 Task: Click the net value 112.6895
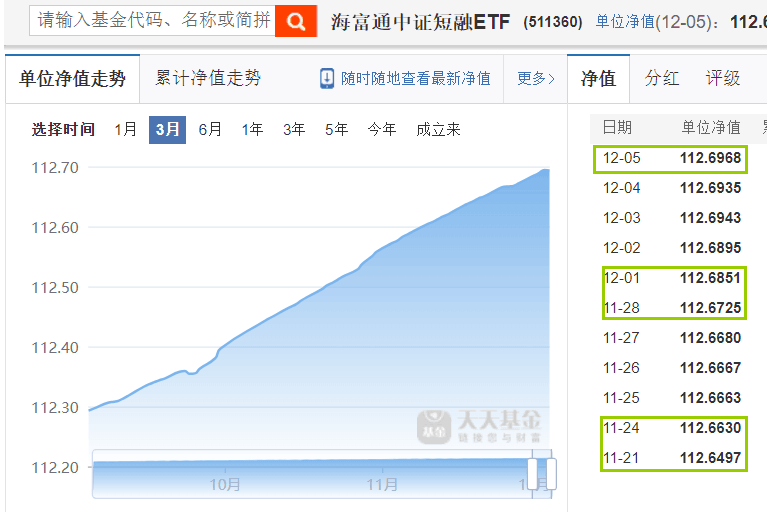pyautogui.click(x=711, y=248)
